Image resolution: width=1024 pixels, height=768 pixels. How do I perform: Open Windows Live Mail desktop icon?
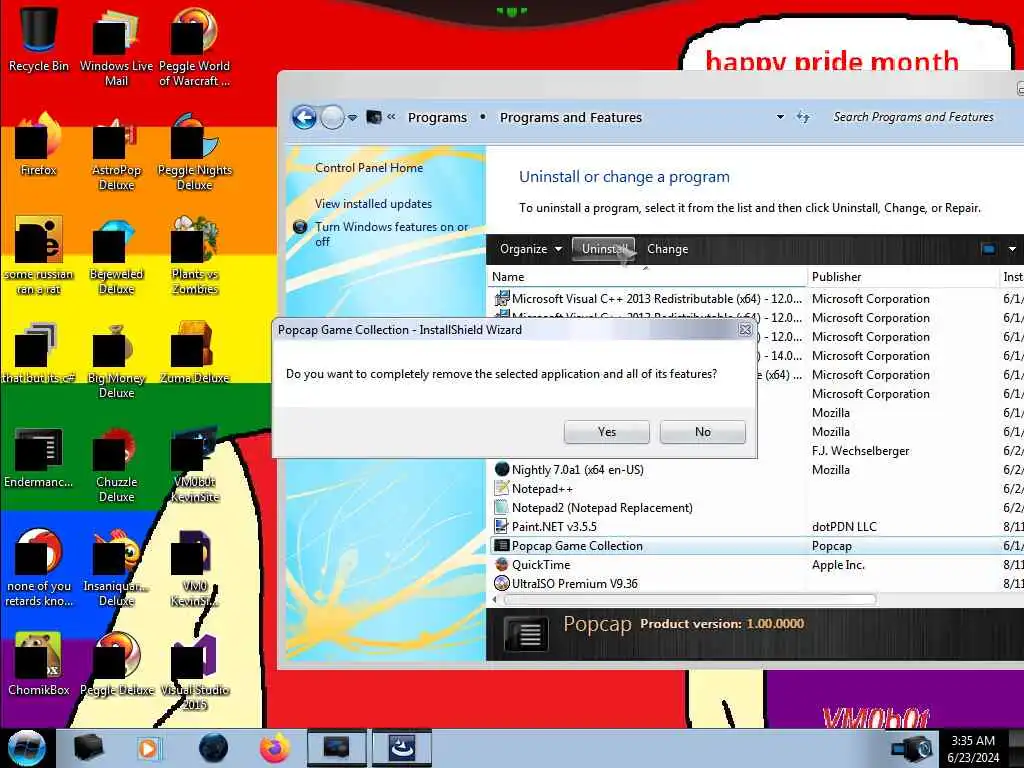116,47
